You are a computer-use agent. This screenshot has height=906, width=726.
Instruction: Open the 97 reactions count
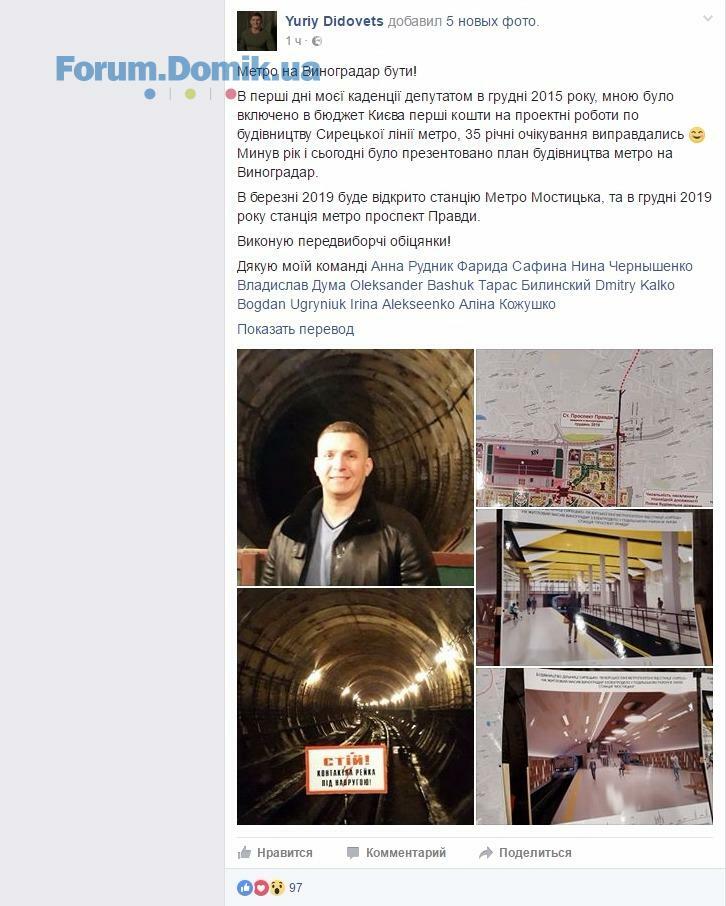pos(296,888)
